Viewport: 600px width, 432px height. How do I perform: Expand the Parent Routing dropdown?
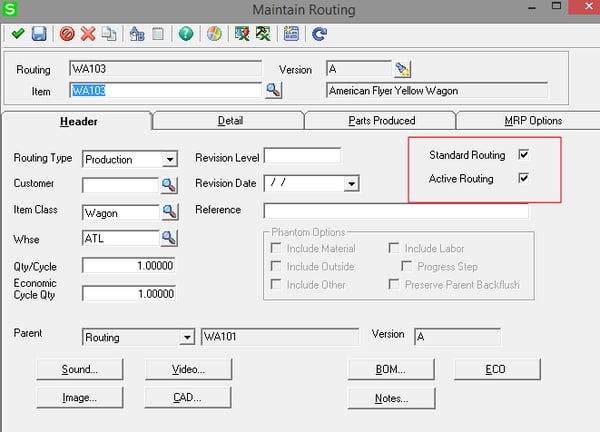click(187, 337)
